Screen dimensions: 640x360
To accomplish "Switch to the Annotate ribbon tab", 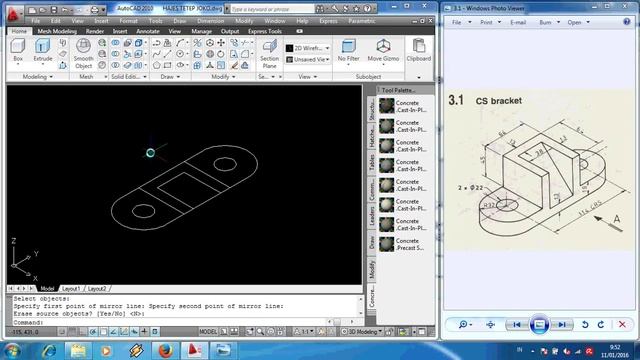I will click(x=148, y=31).
